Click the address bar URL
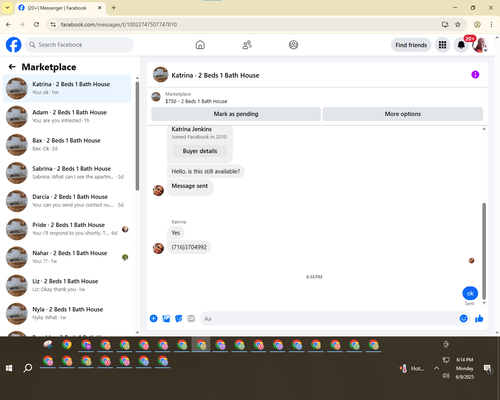The height and width of the screenshot is (400, 500). (119, 24)
